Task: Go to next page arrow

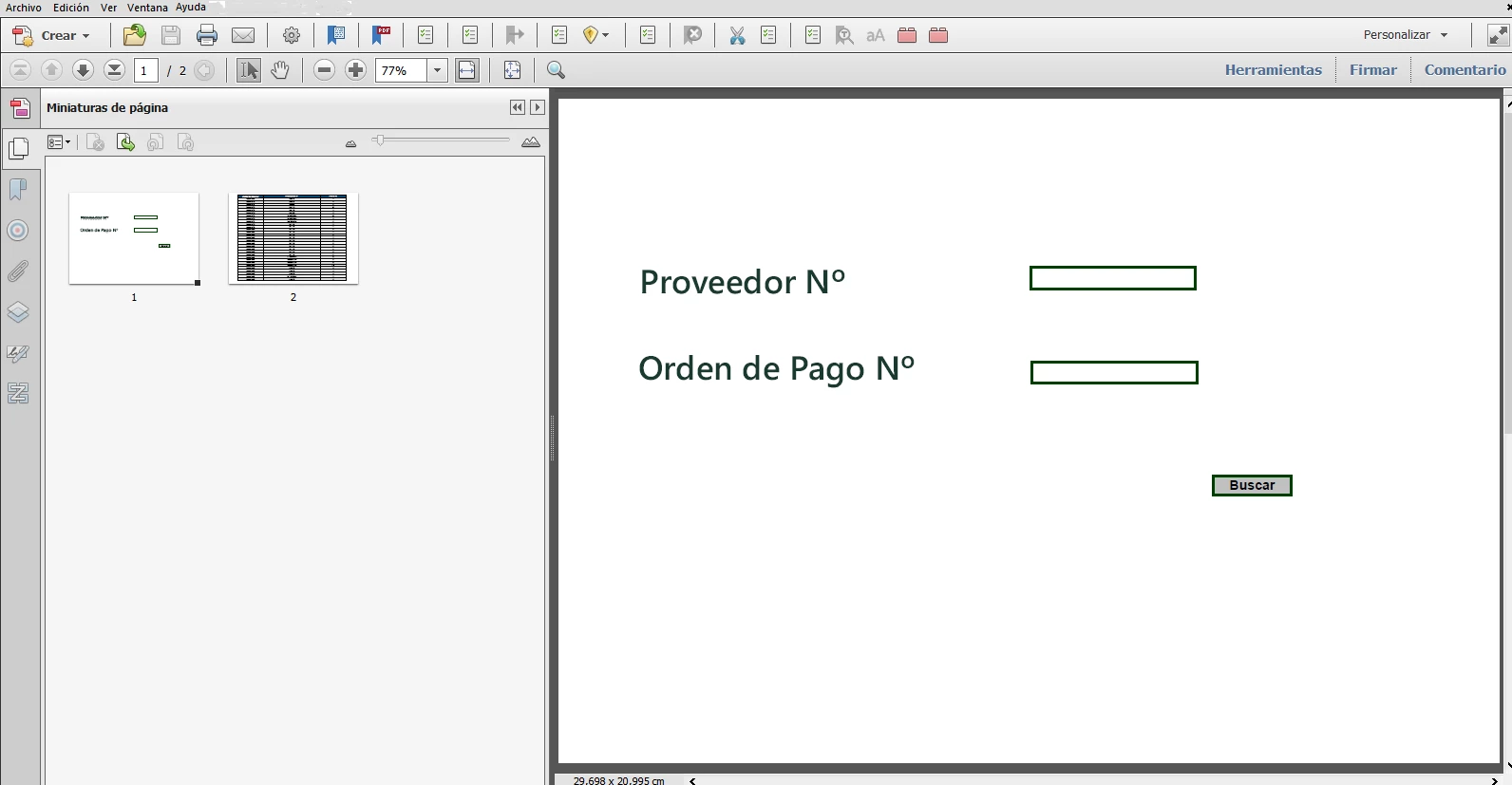Action: [x=83, y=69]
